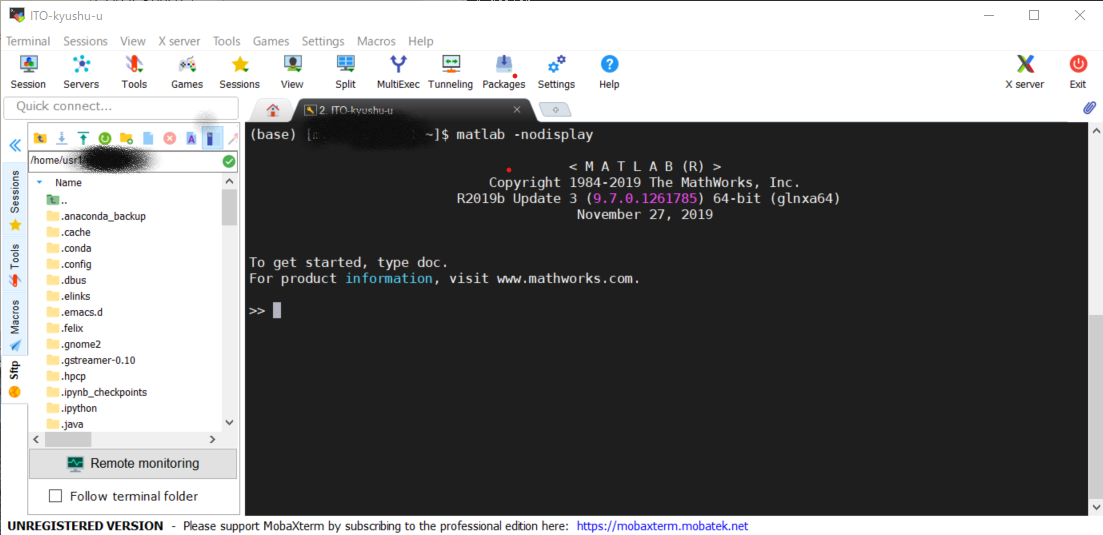
Task: Open the Tools toolbar button
Action: tap(134, 72)
